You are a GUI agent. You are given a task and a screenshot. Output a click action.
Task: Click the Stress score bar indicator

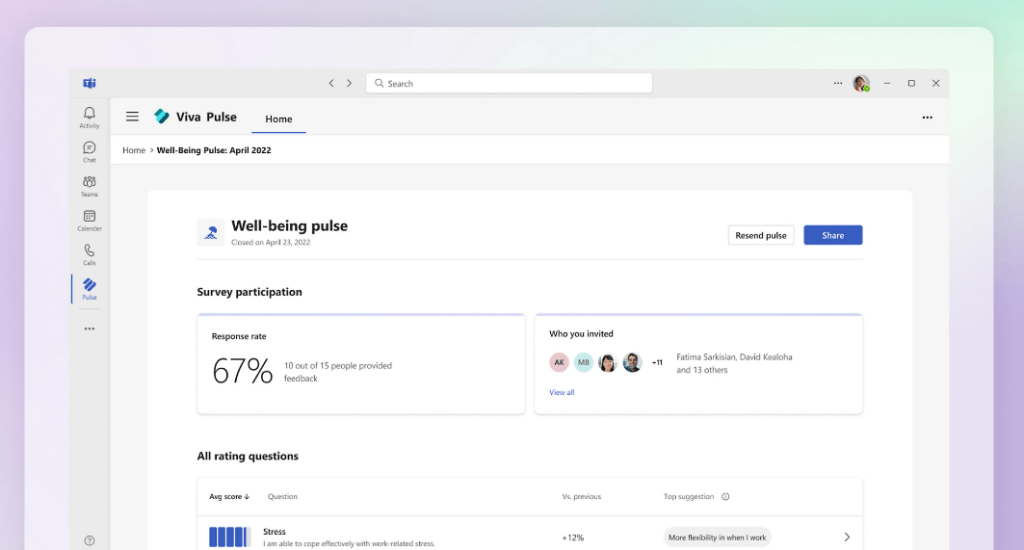[x=230, y=537]
